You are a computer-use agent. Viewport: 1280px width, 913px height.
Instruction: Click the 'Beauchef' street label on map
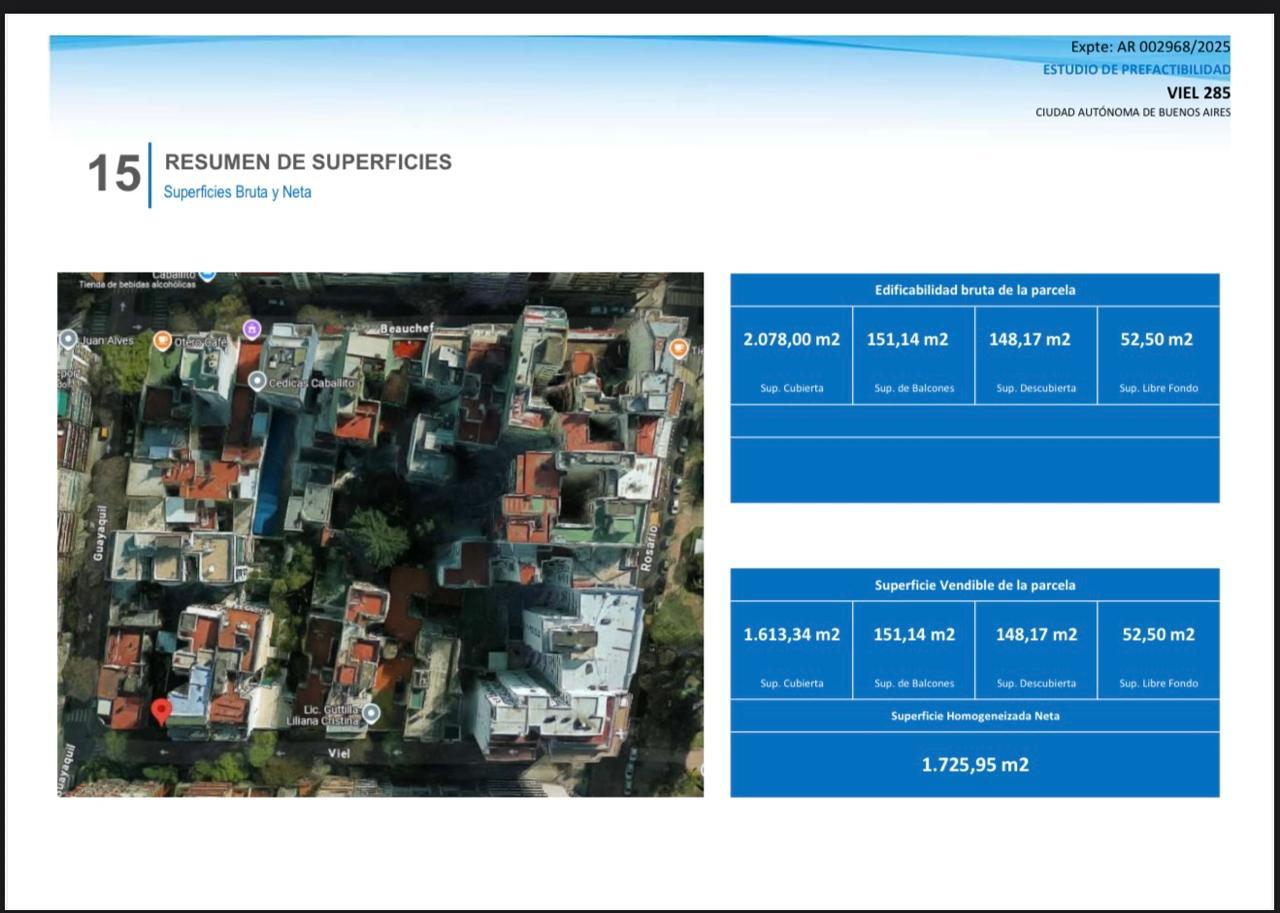tap(407, 328)
